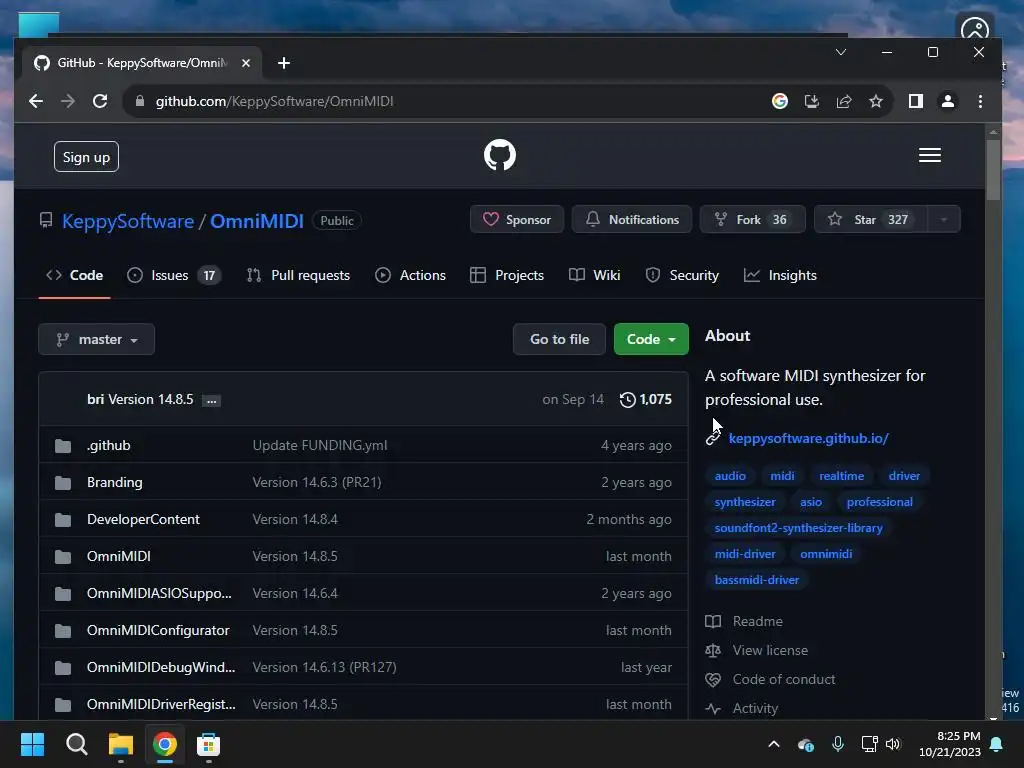Open the Update FUNDING.yml commit message
The height and width of the screenshot is (768, 1024).
click(320, 445)
